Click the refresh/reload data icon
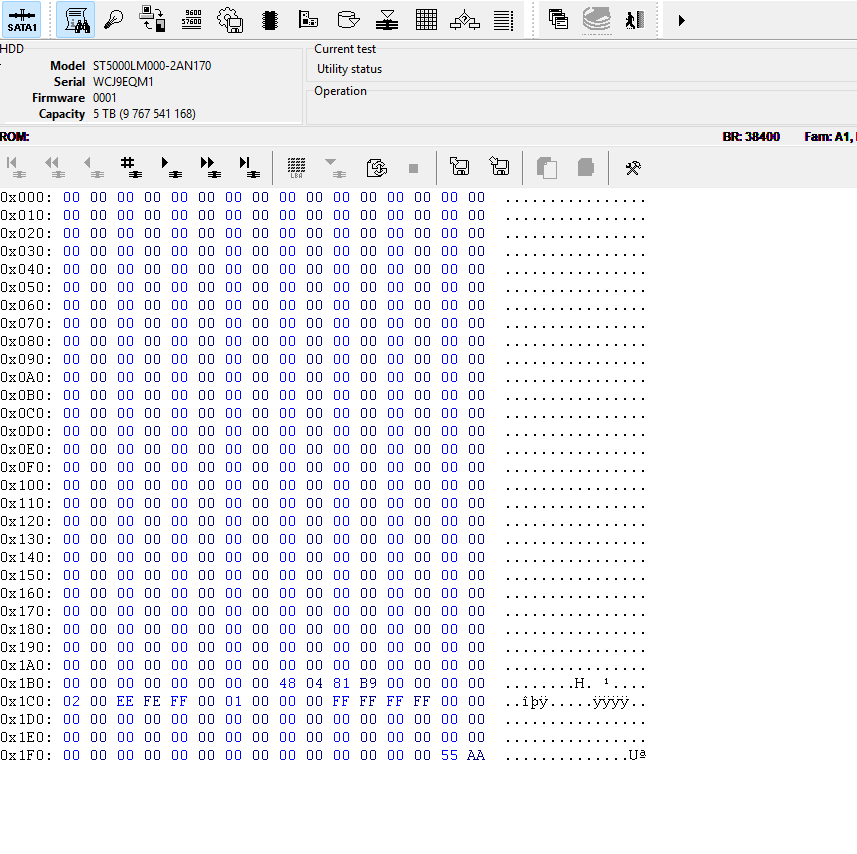857x854 pixels. (377, 167)
